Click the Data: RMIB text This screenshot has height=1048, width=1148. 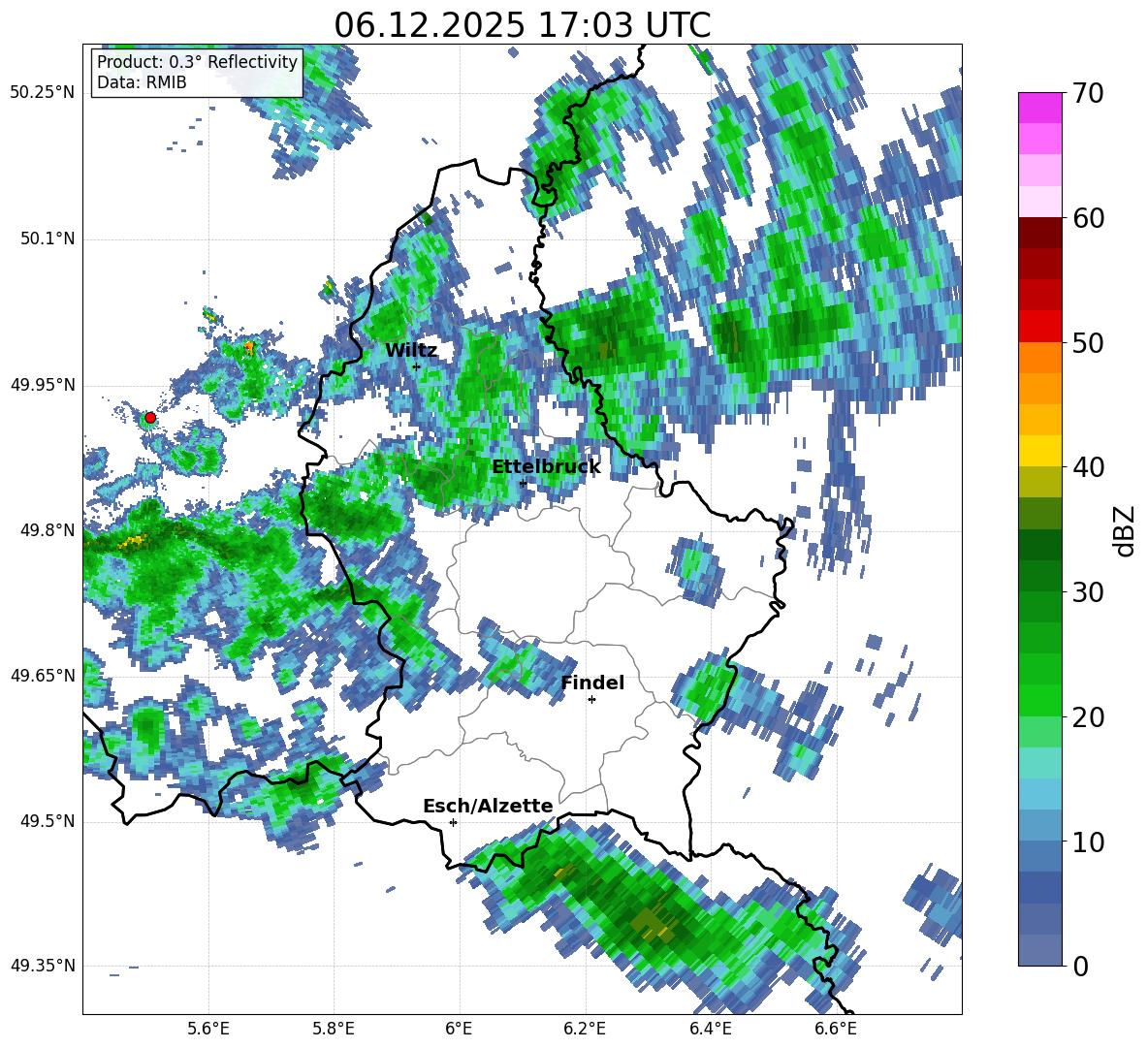tap(142, 82)
